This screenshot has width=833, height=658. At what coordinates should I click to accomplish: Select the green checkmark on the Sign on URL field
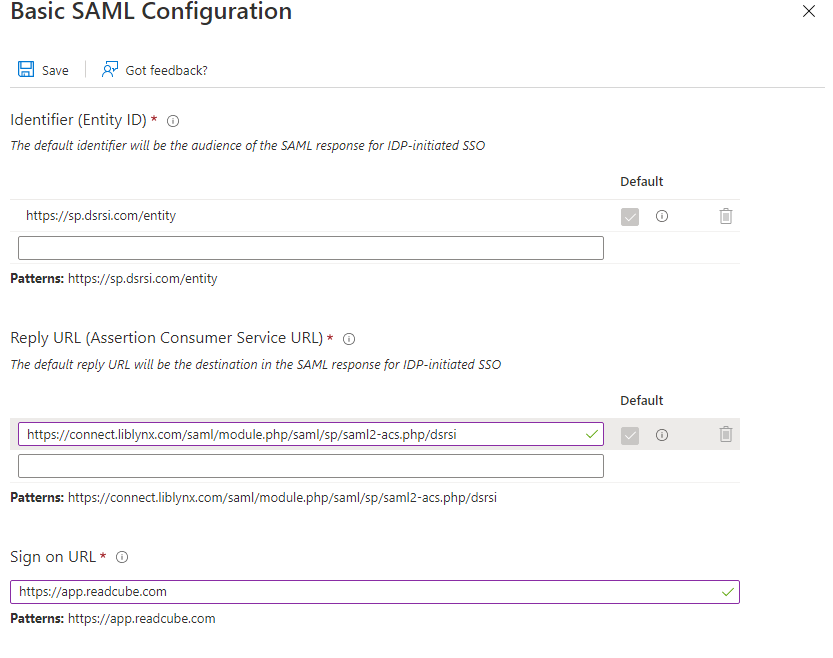point(727,591)
